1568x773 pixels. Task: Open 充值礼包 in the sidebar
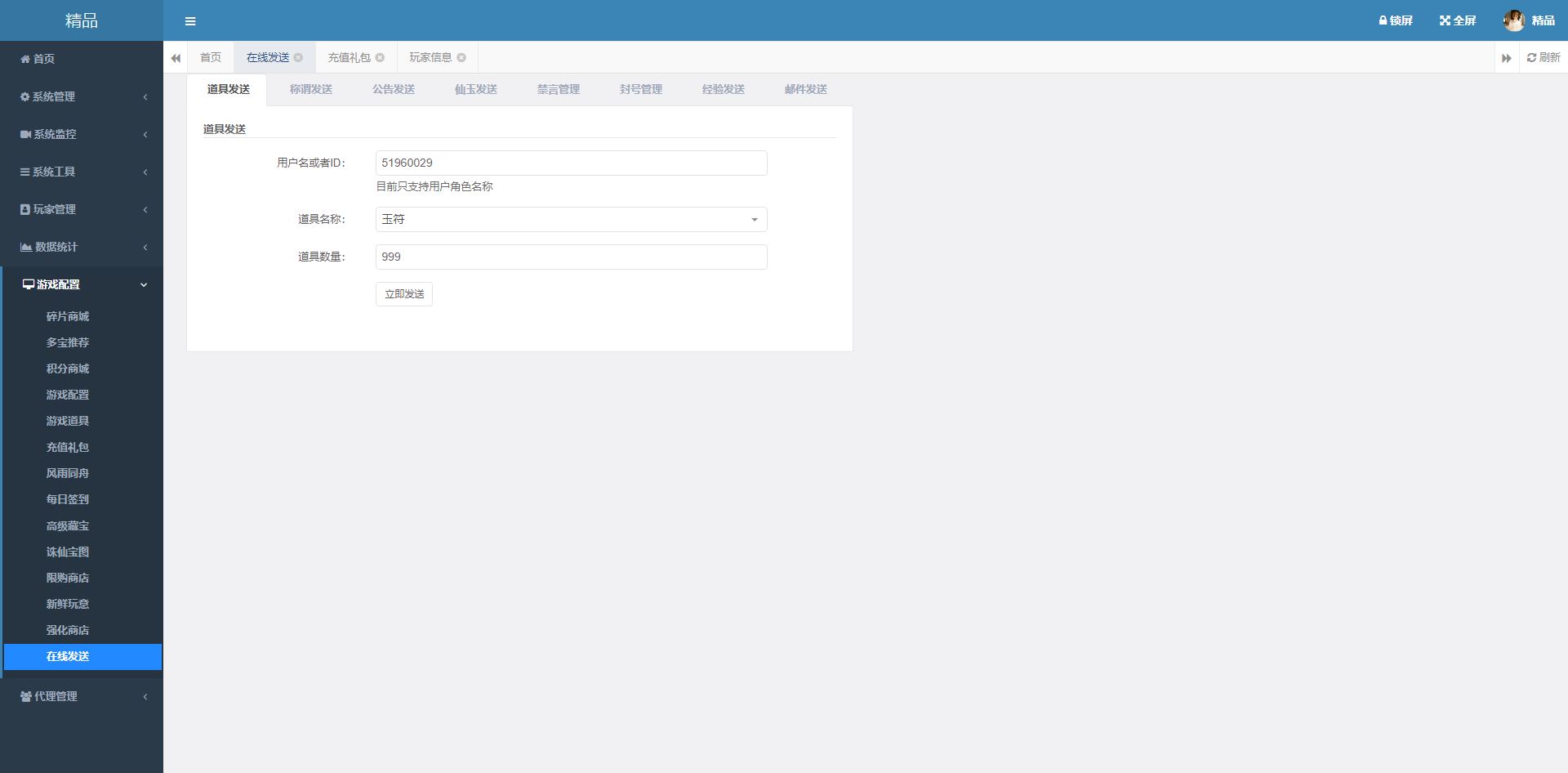tap(68, 447)
